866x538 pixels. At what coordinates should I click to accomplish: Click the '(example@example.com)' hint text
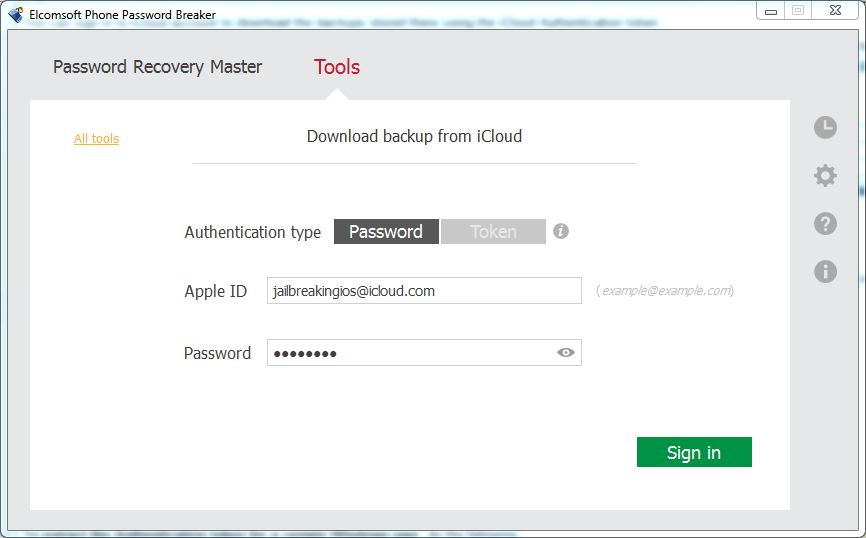(x=665, y=291)
